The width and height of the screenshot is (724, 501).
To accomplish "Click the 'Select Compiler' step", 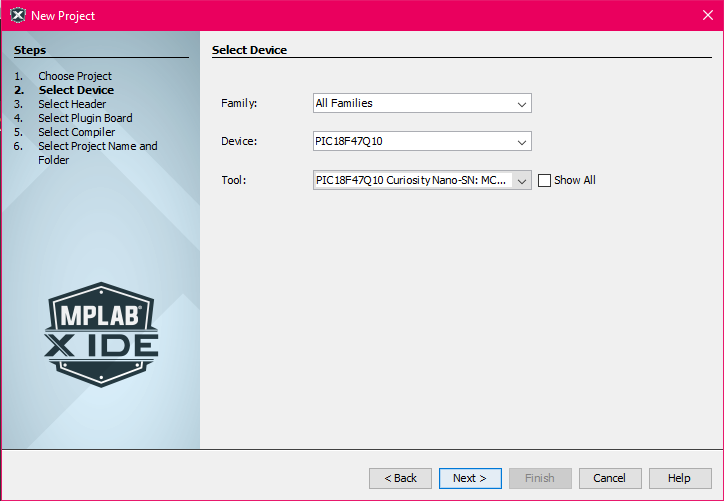I will (77, 132).
